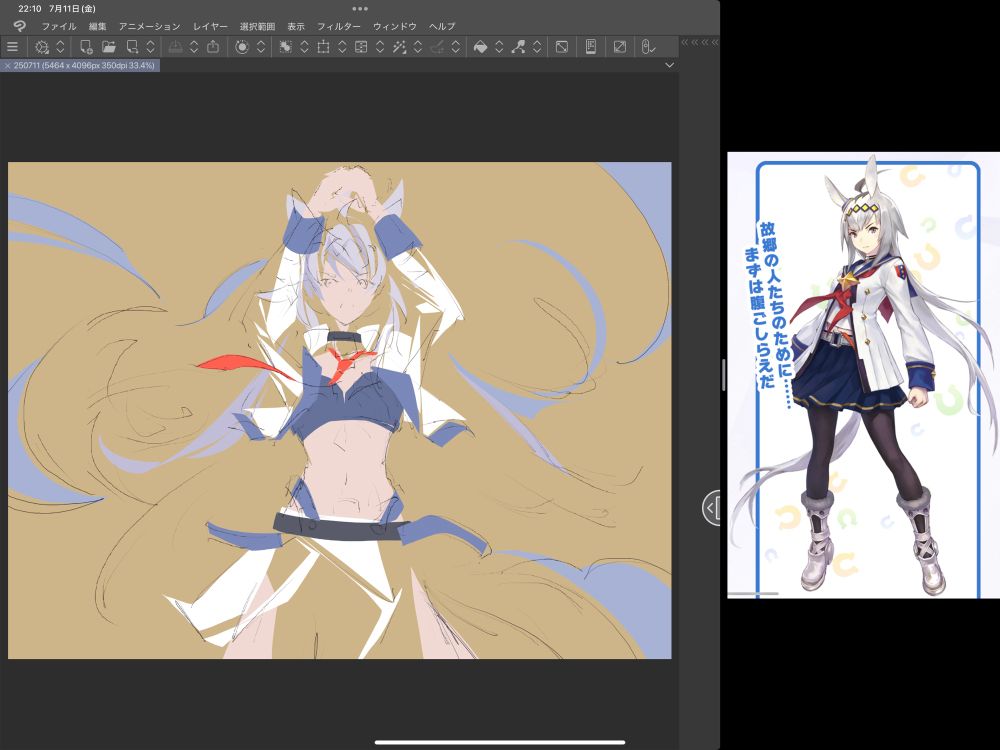Open the 選択範囲 menu
The height and width of the screenshot is (750, 1000).
257,26
